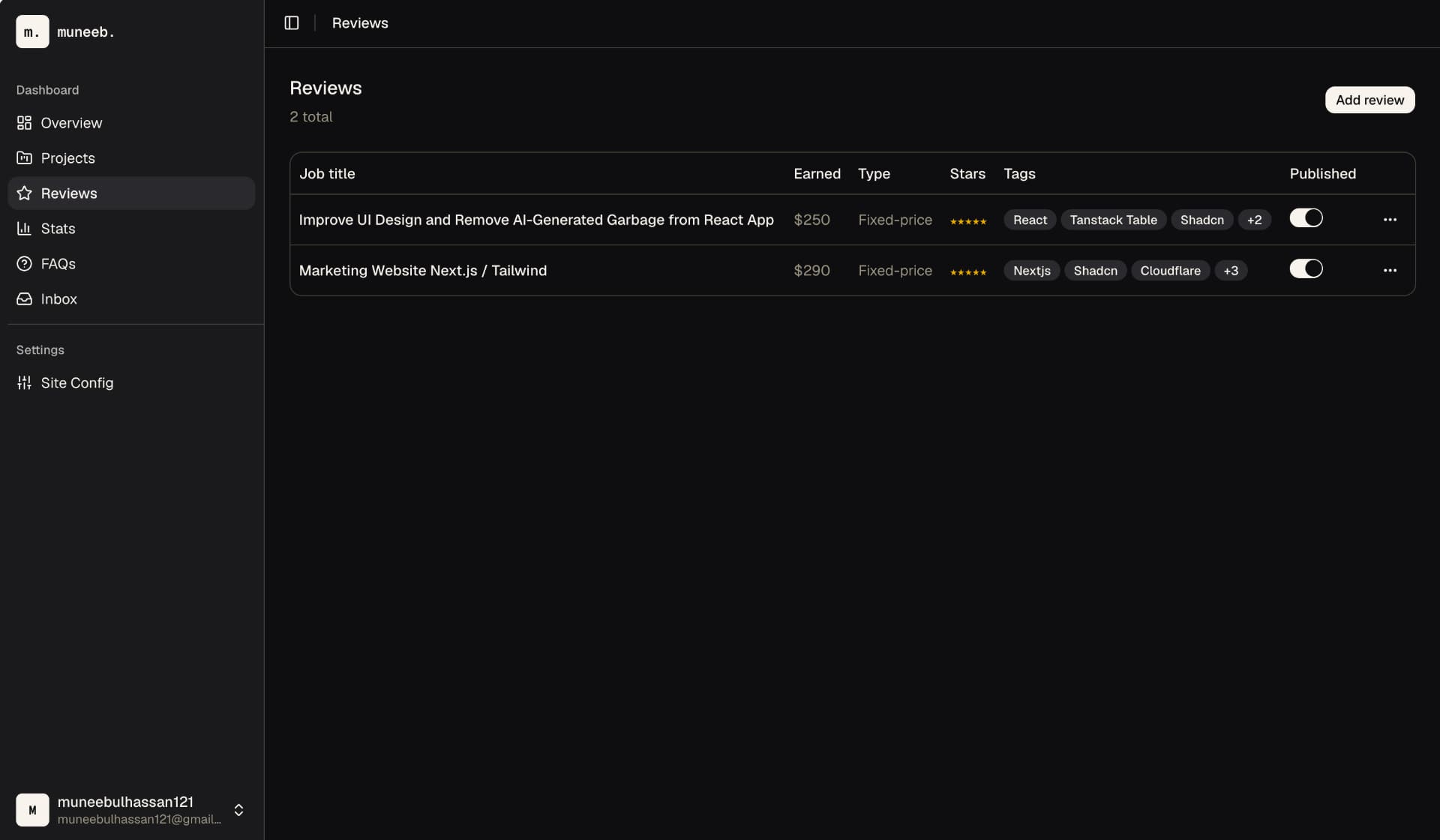The image size is (1440, 840).
Task: Click the five-star rating of React App review
Action: point(968,221)
